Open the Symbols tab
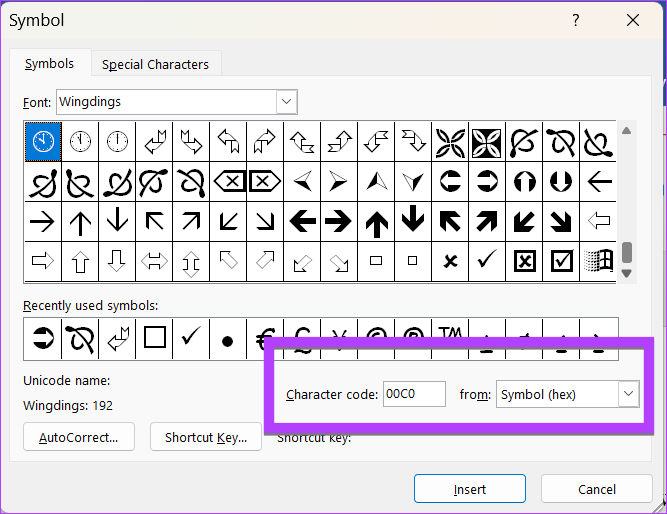 coord(49,64)
